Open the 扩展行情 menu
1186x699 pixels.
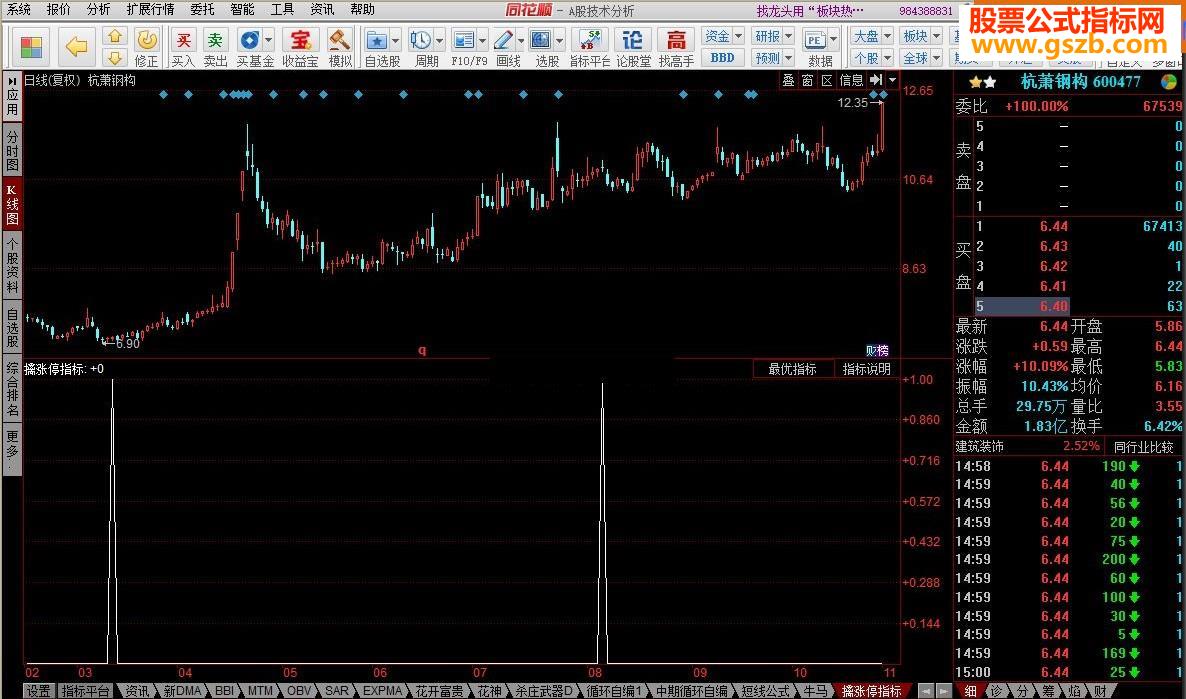pos(150,10)
